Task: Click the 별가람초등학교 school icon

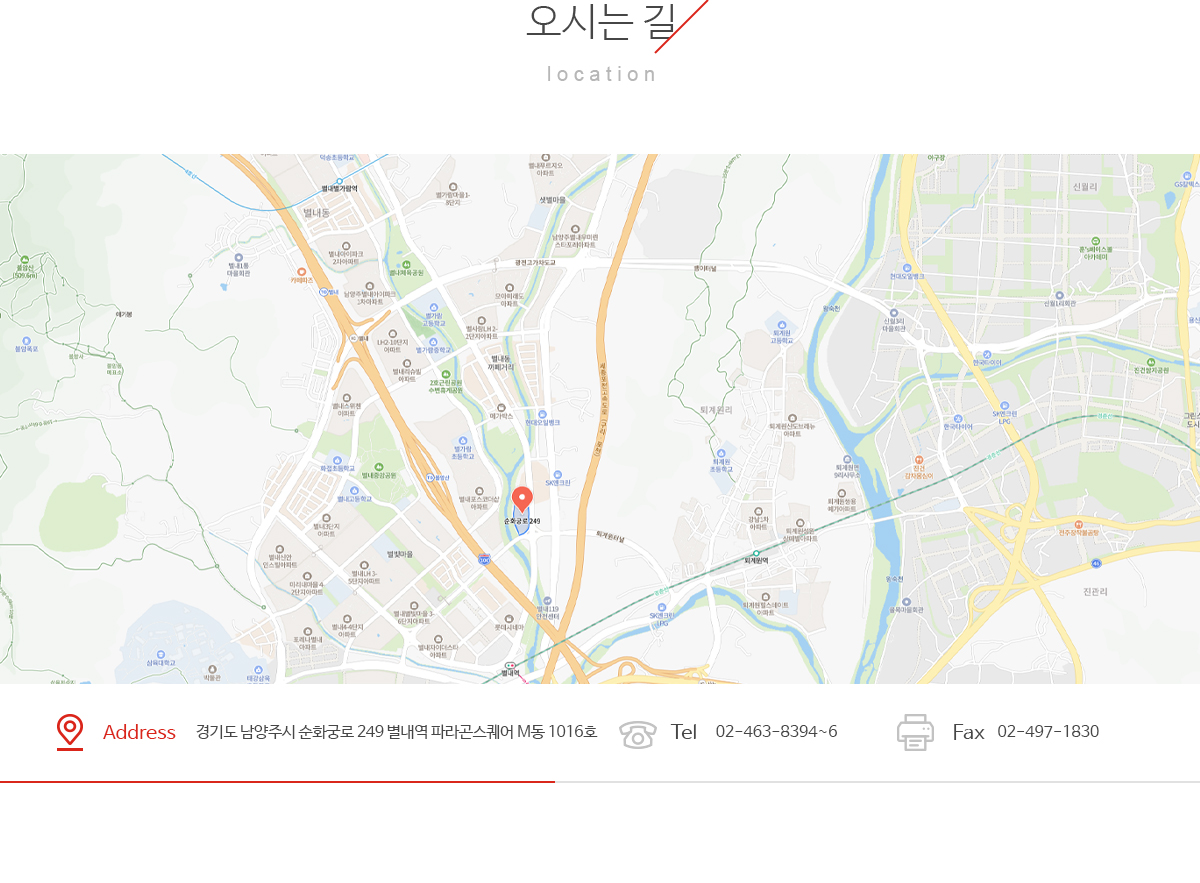Action: (462, 440)
